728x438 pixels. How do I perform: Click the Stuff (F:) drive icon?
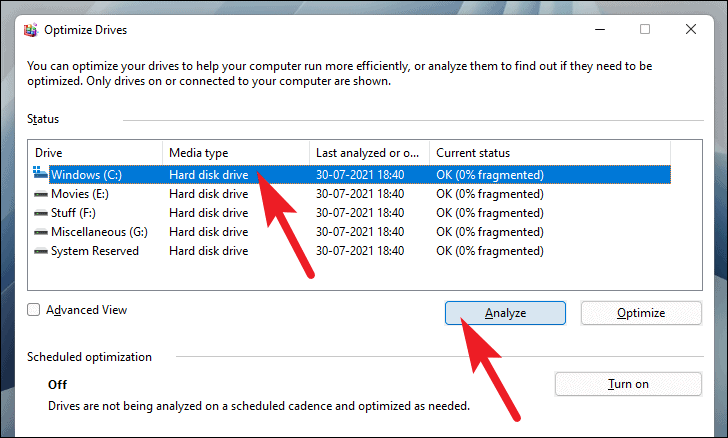(41, 213)
